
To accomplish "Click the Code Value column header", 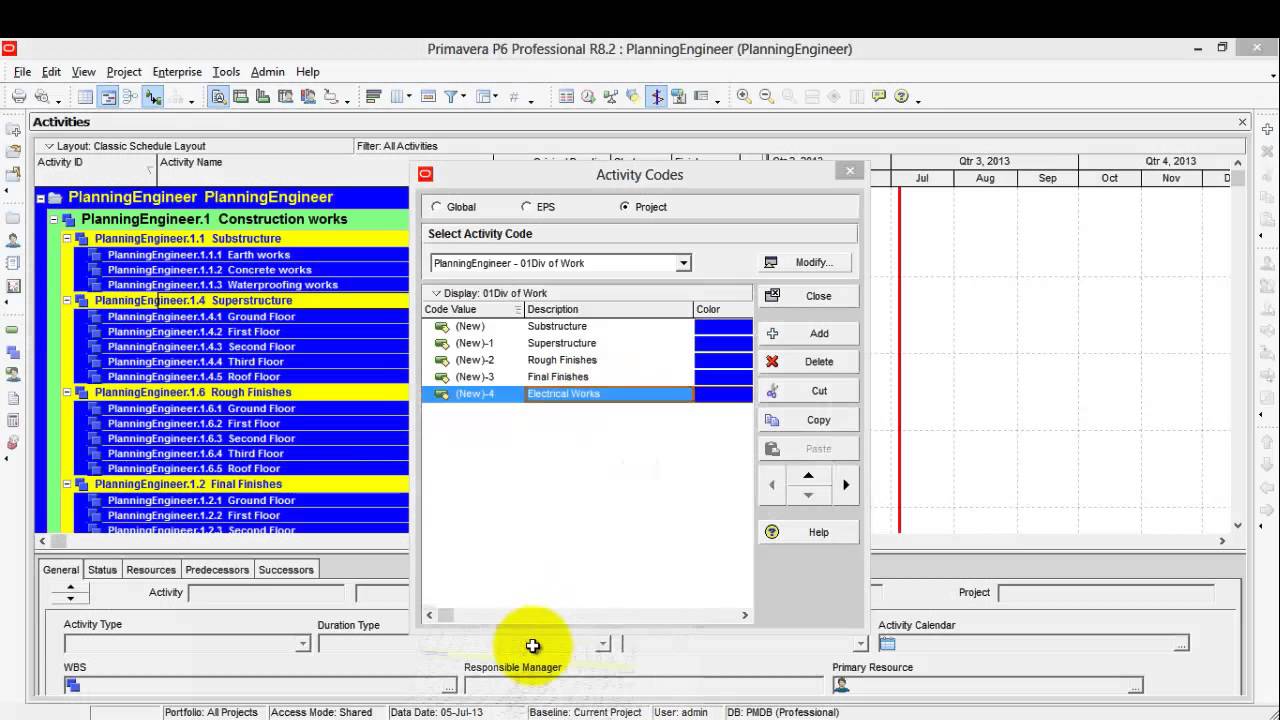I will point(472,310).
